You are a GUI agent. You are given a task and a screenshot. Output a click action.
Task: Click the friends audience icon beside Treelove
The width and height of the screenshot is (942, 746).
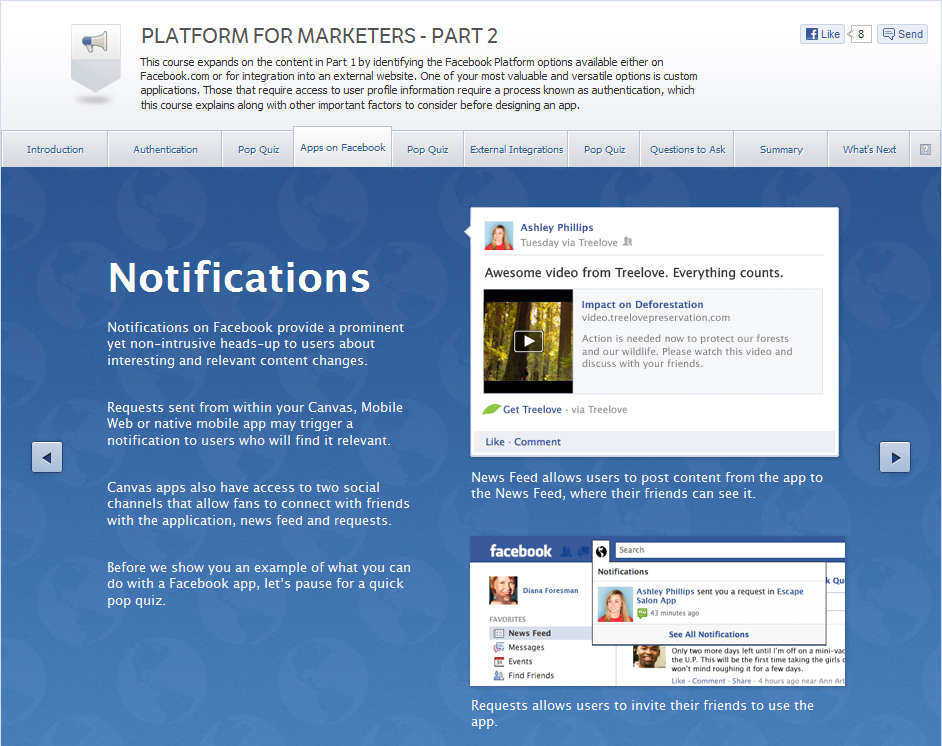[x=628, y=241]
